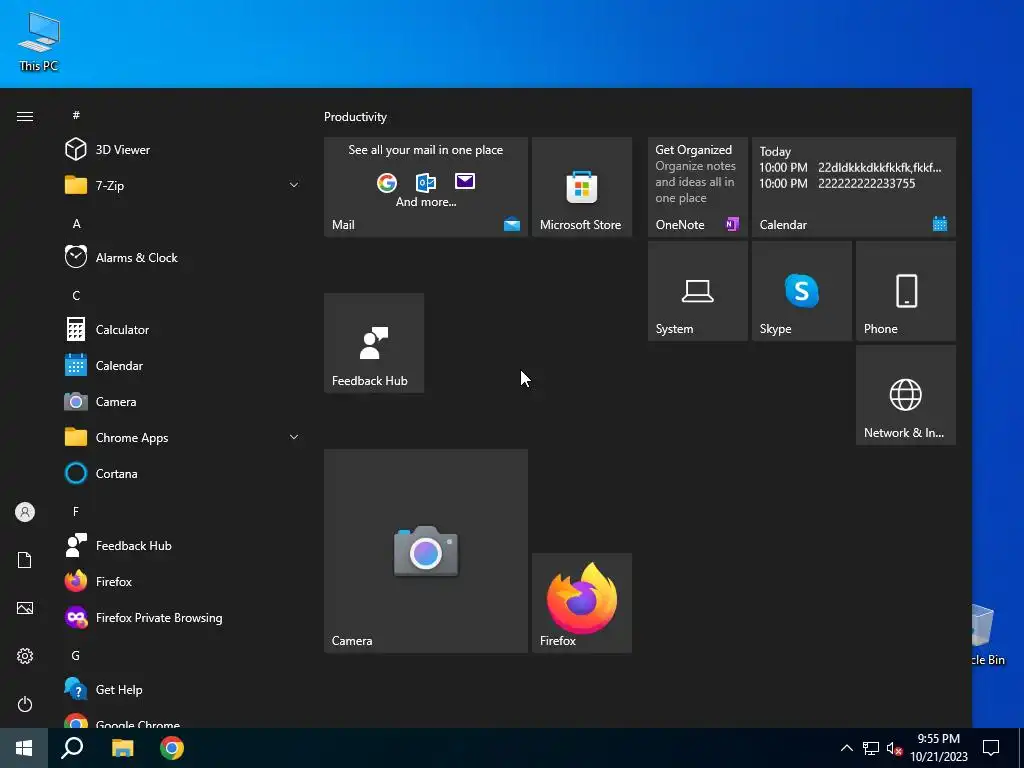Open the Action Center notifications icon

click(x=991, y=748)
